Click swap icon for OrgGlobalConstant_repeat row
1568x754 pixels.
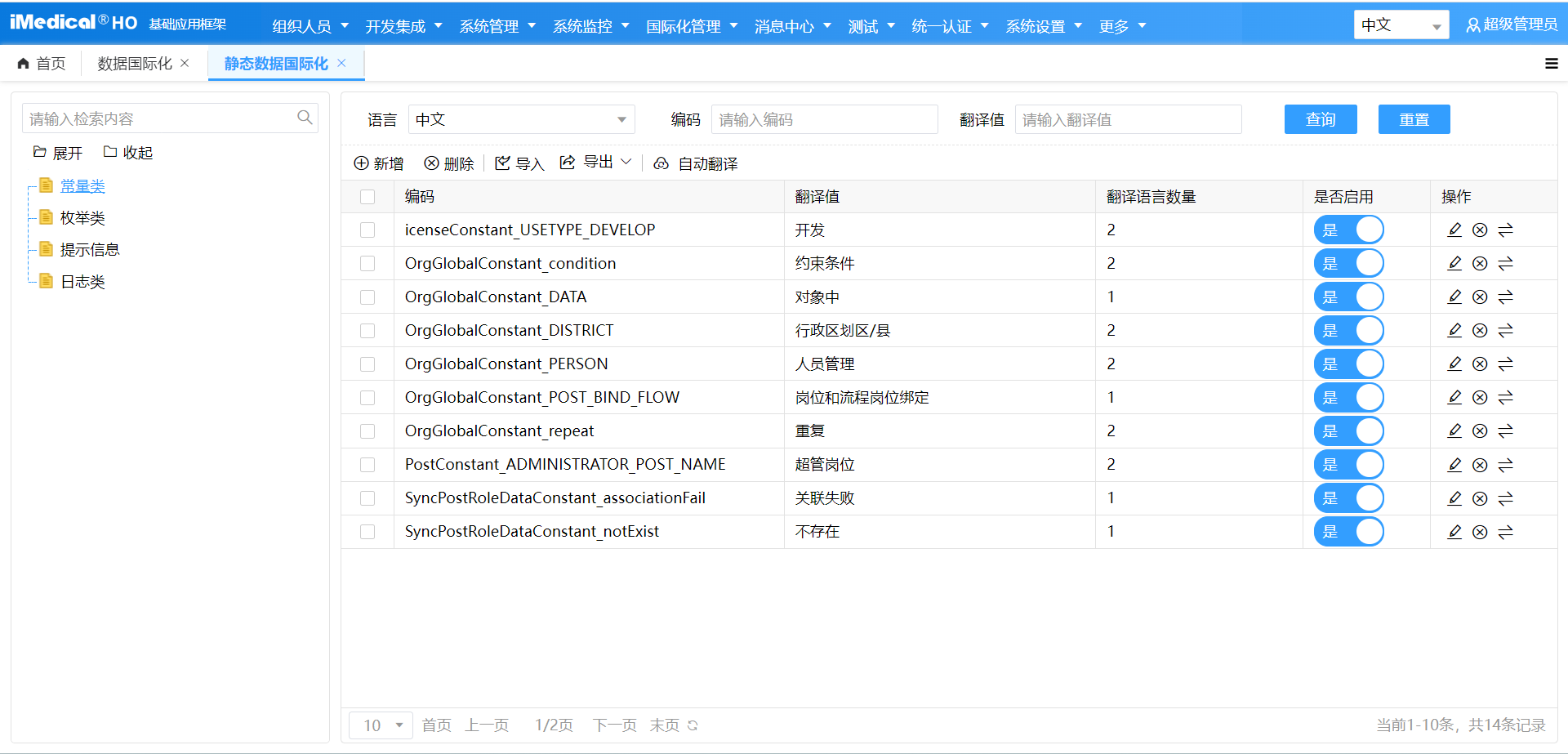point(1506,431)
